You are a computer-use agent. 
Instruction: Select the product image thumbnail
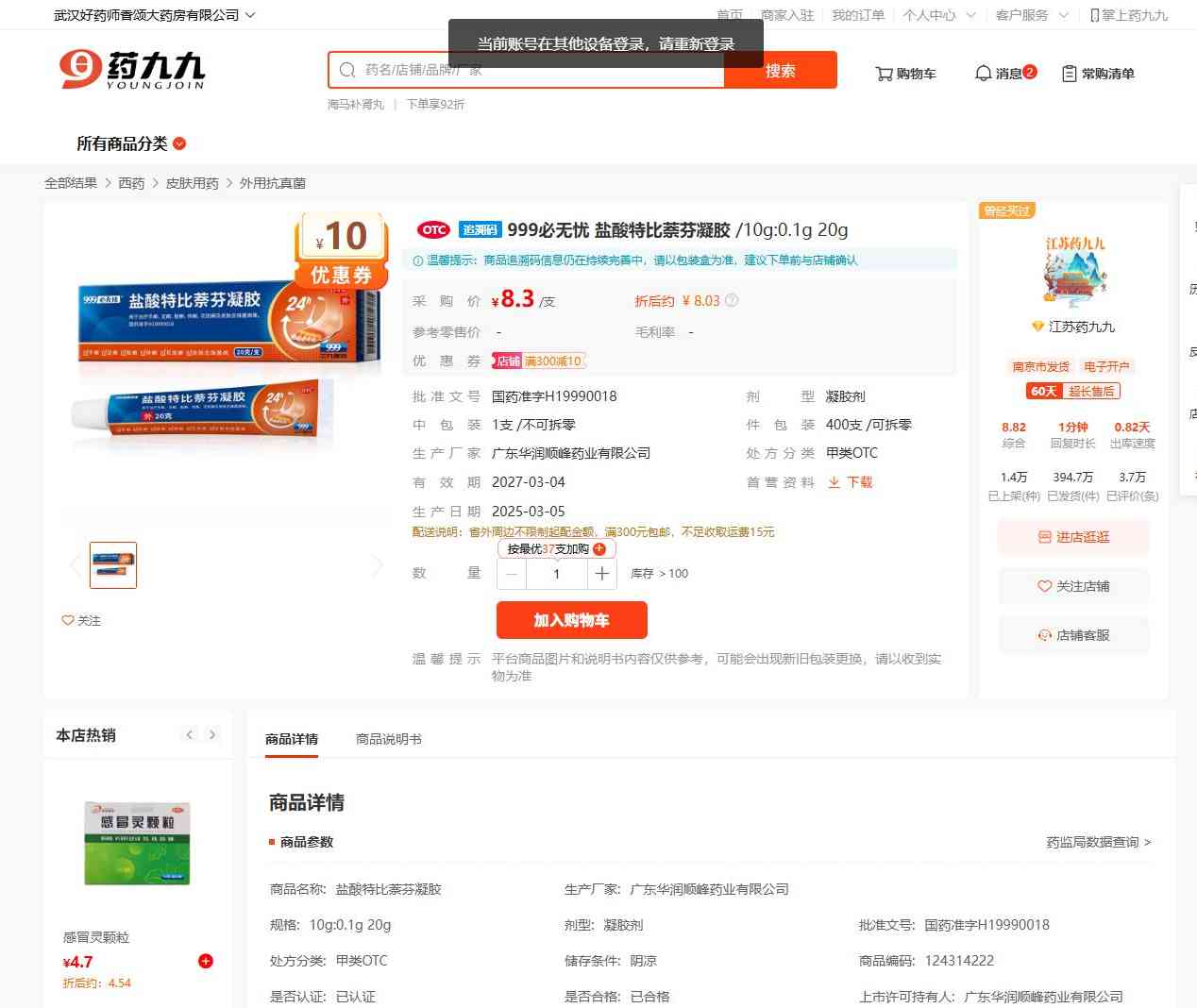click(113, 565)
